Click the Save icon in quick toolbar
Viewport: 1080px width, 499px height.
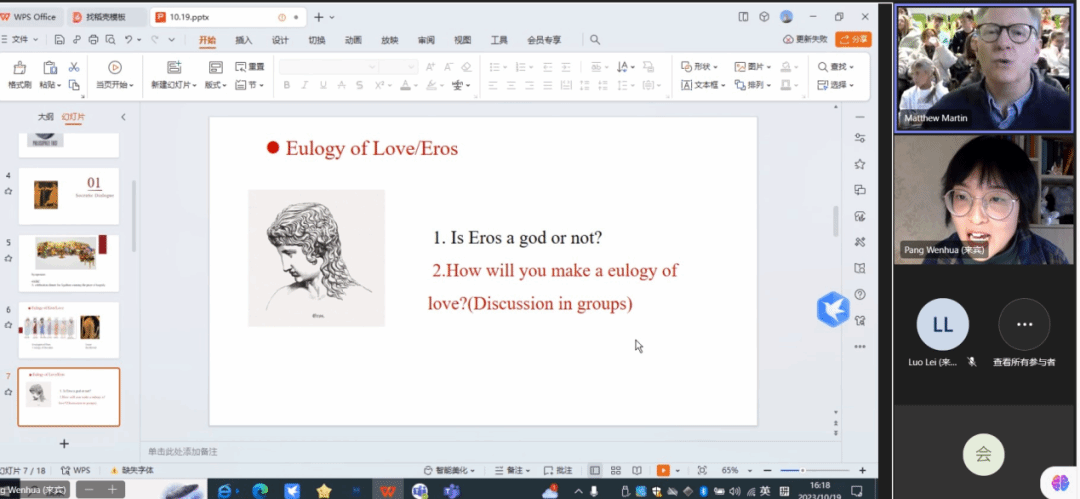point(60,40)
